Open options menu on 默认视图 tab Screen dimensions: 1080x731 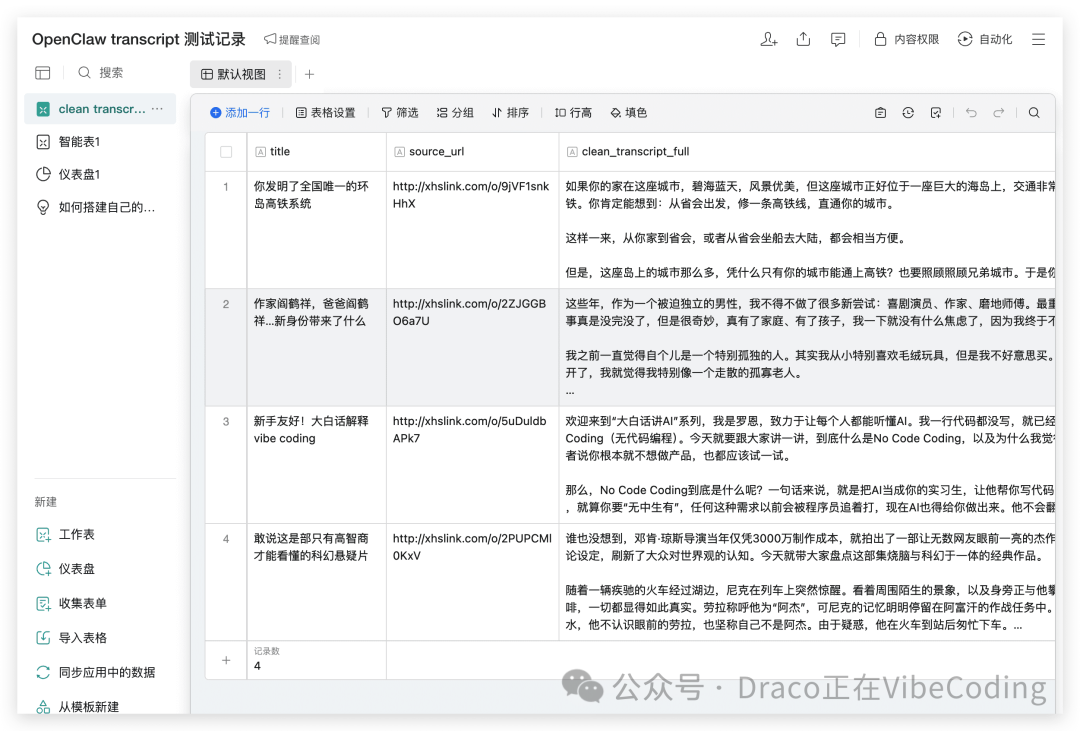click(279, 74)
